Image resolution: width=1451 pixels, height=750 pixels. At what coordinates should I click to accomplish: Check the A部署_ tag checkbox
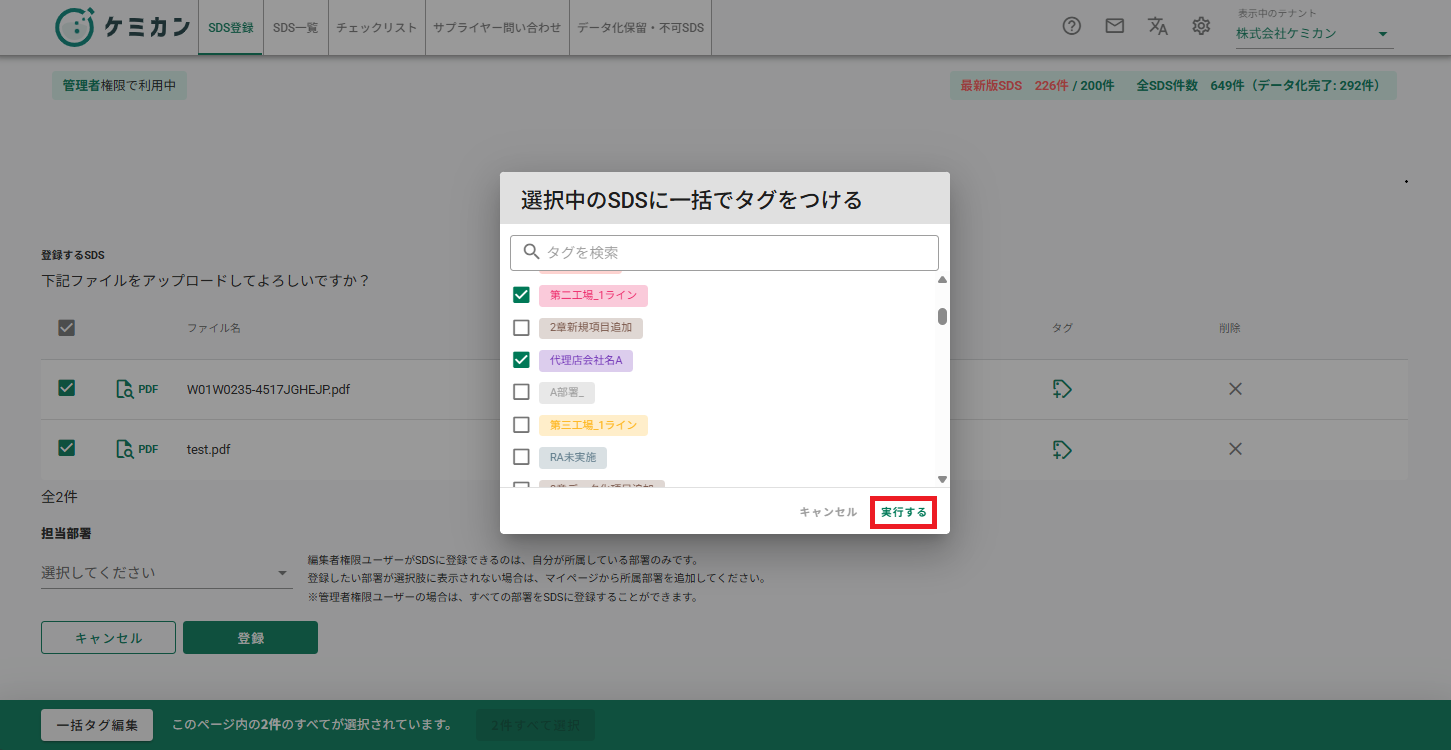point(521,392)
